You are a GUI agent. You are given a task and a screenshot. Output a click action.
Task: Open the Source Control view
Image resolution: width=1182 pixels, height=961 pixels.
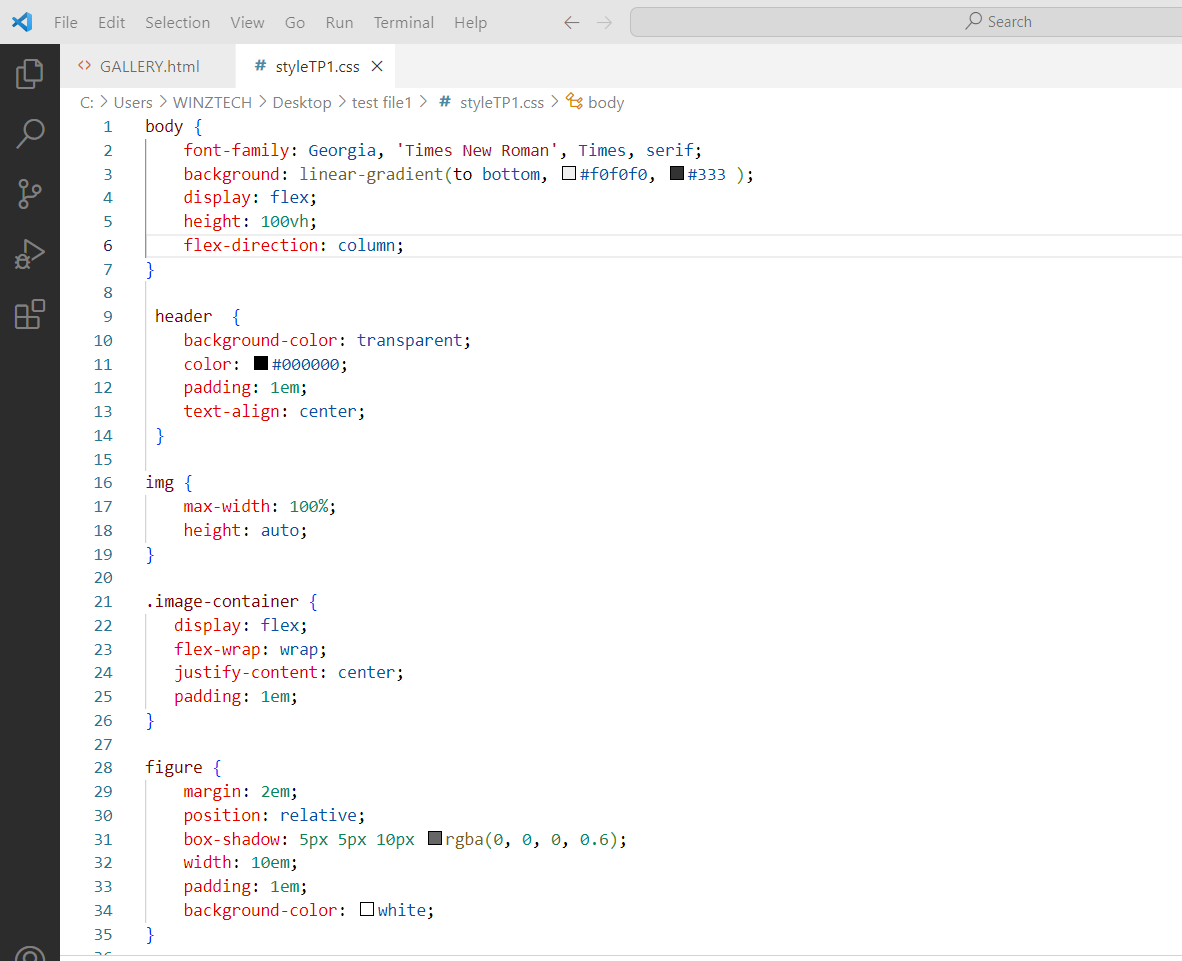pyautogui.click(x=30, y=194)
